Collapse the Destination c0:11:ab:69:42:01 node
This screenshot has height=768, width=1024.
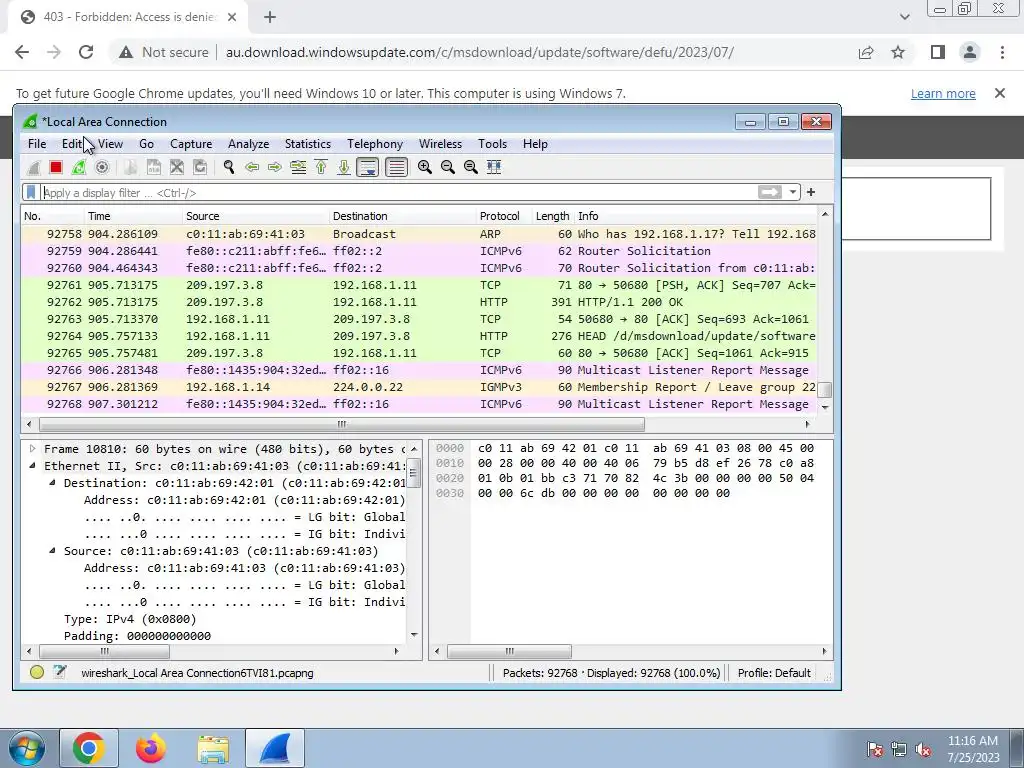coord(52,483)
